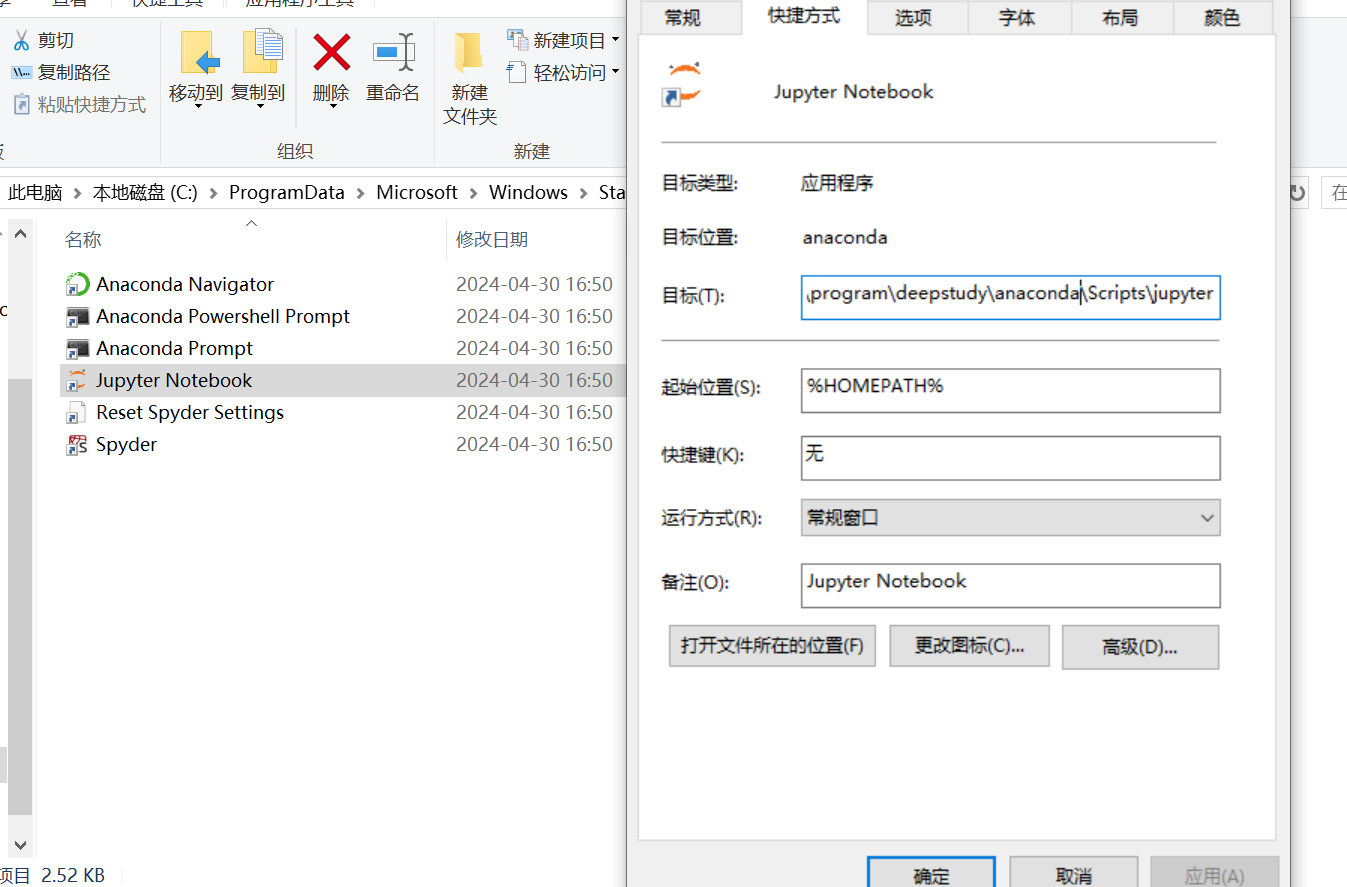Click the Paste shortcut icon

pos(21,104)
